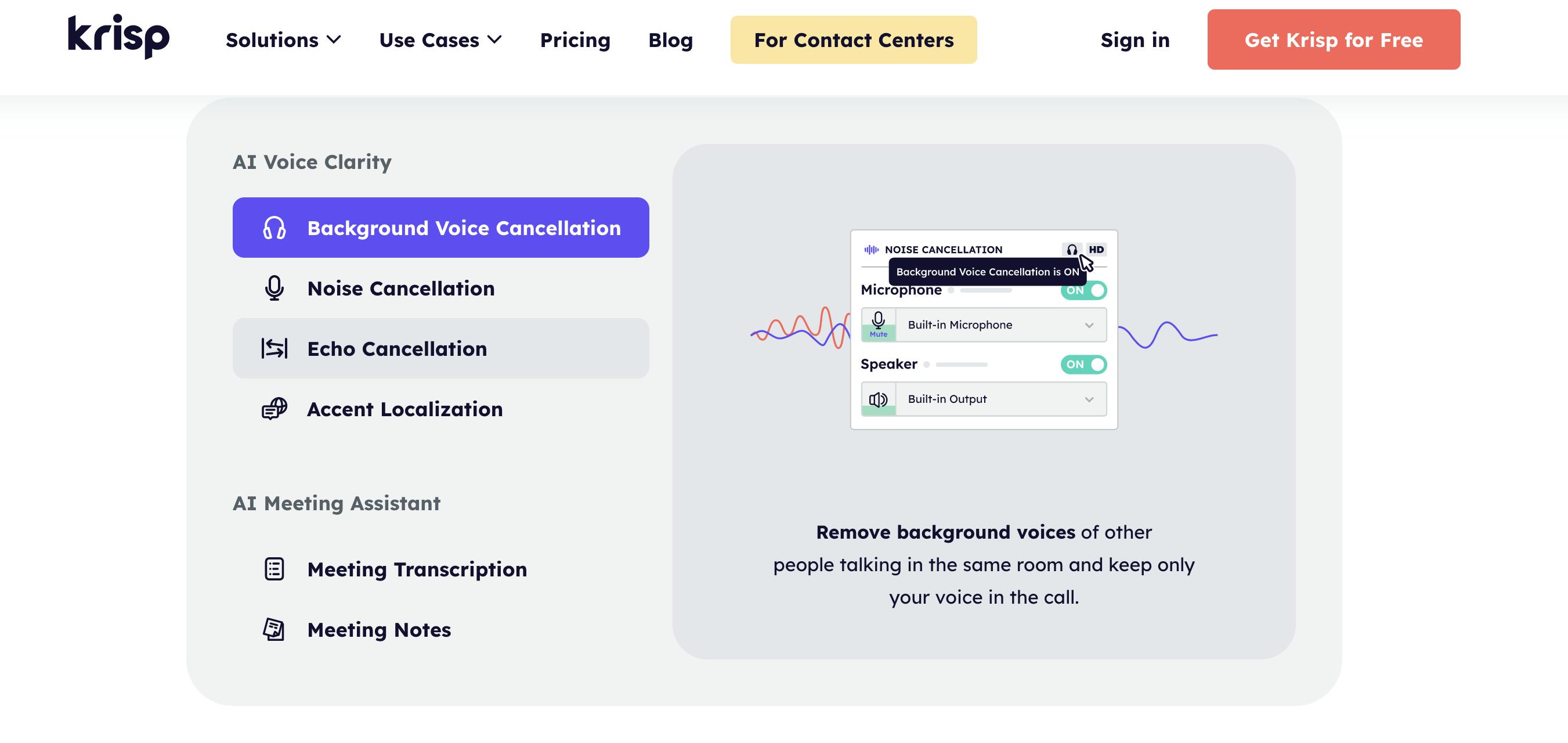Click the microphone icon beside Noise Cancellation
Image resolution: width=1568 pixels, height=743 pixels.
274,288
